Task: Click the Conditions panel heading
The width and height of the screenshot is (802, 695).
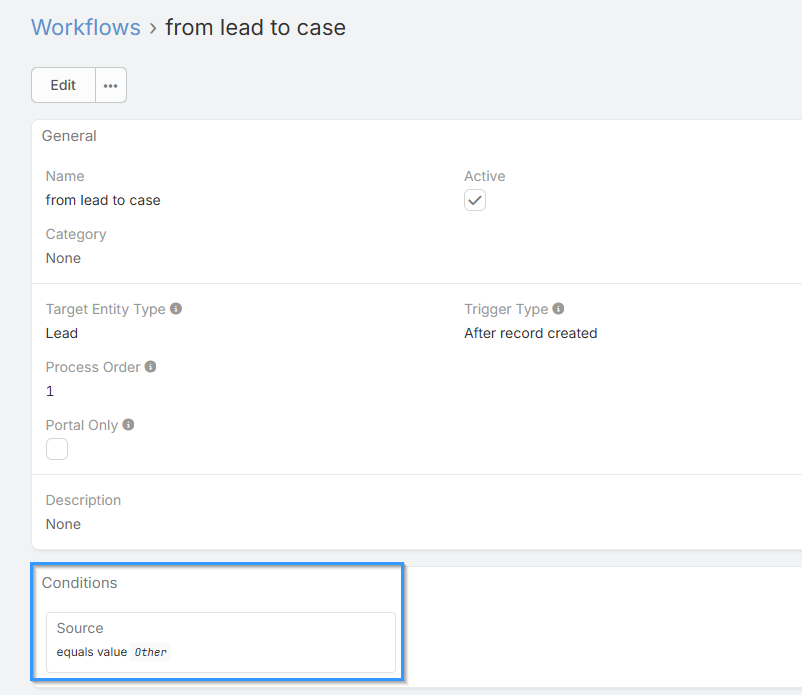Action: click(79, 583)
